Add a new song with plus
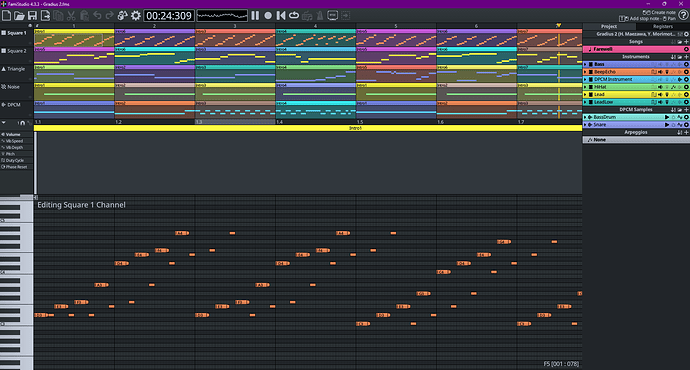The width and height of the screenshot is (690, 370). tap(686, 41)
